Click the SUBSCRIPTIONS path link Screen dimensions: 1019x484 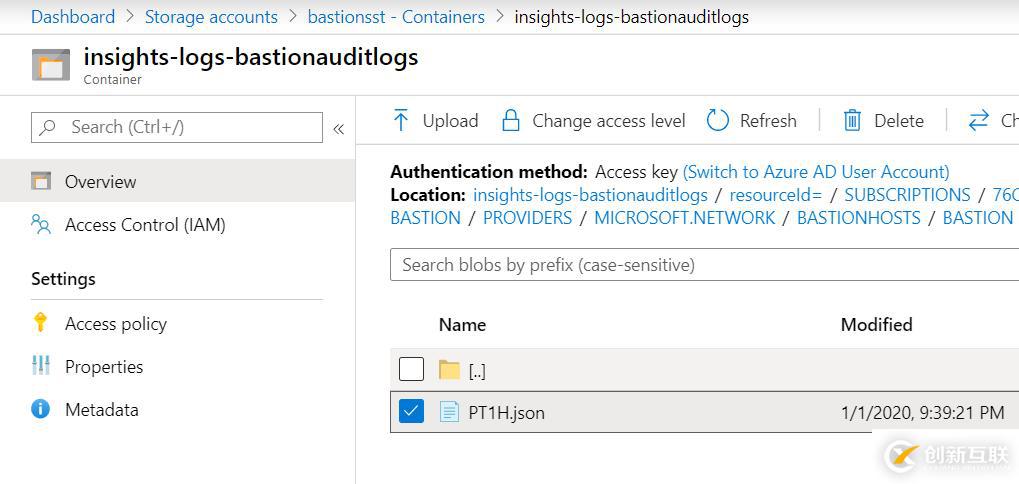[x=907, y=195]
